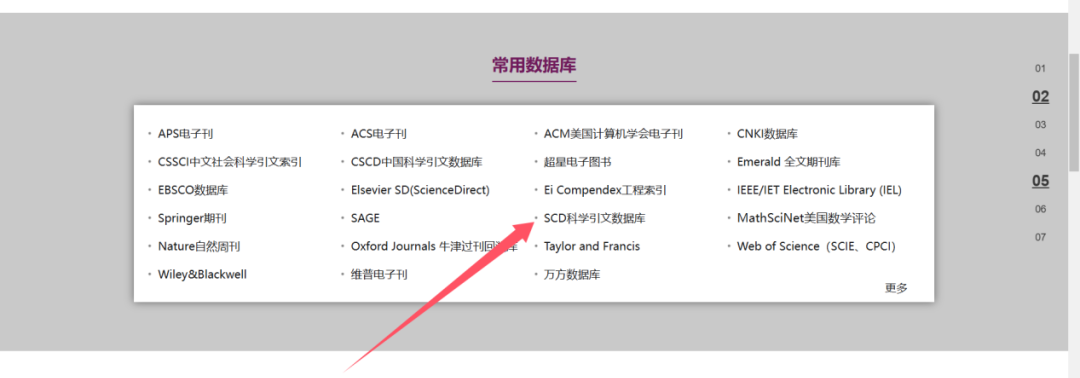
Task: Jump to section 01 in side navigation
Action: (1040, 68)
